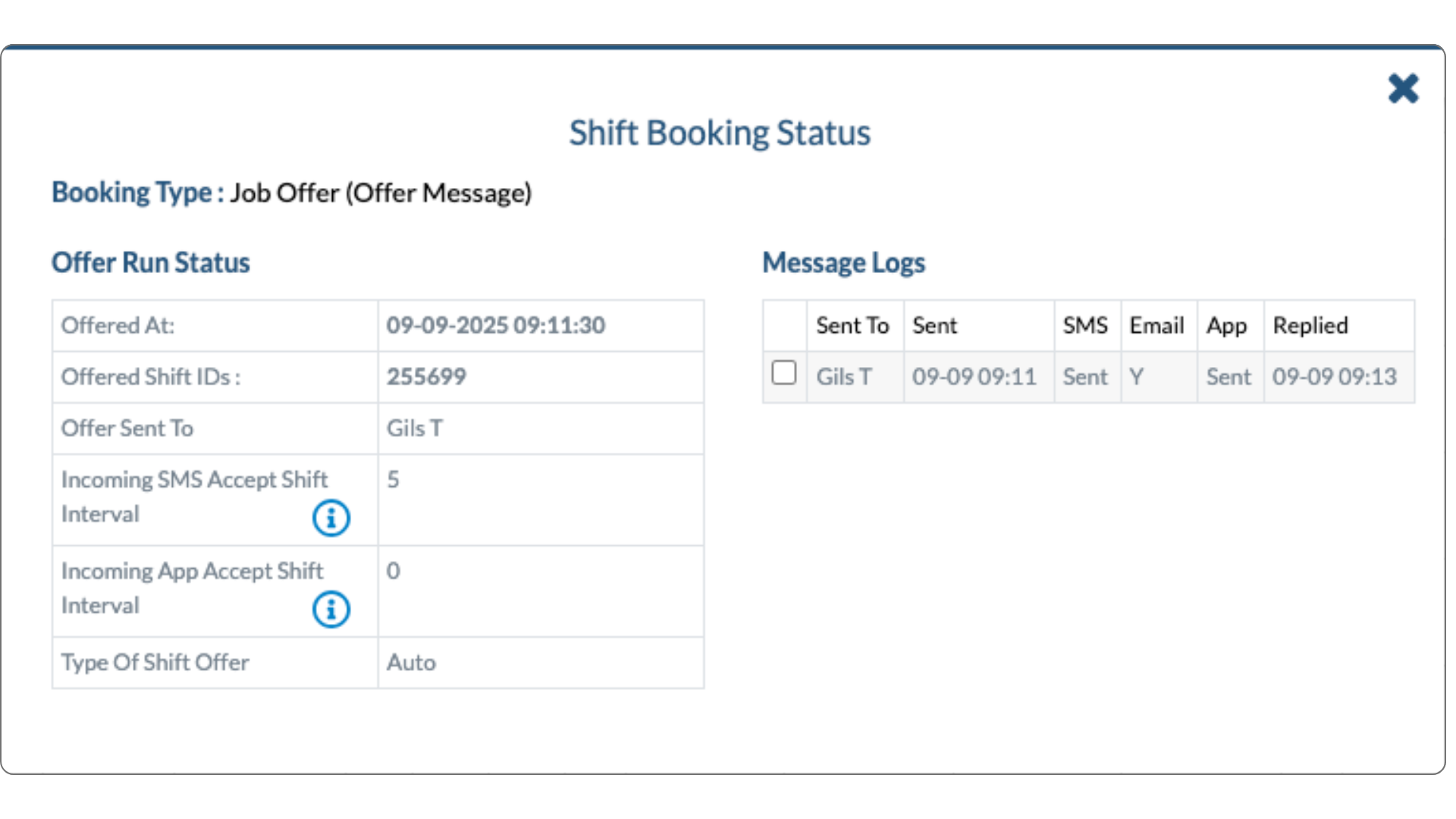Click the Sent column header
Image resolution: width=1456 pixels, height=819 pixels.
coord(934,325)
